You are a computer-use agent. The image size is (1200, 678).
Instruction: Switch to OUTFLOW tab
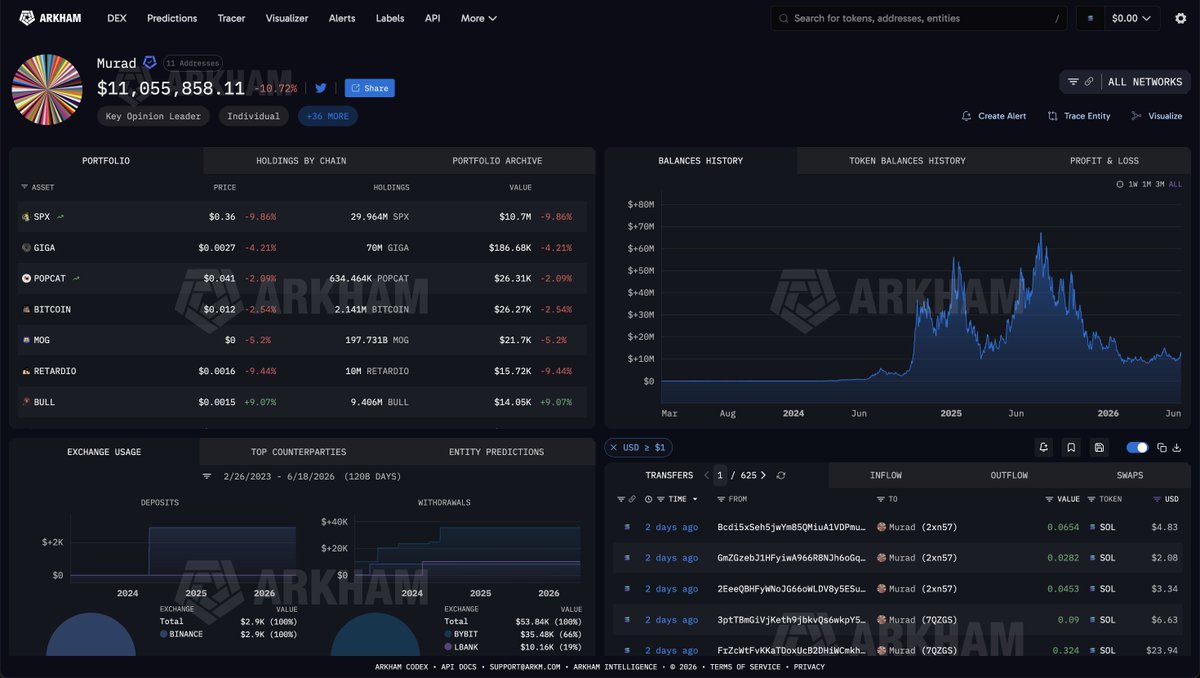pyautogui.click(x=1009, y=475)
